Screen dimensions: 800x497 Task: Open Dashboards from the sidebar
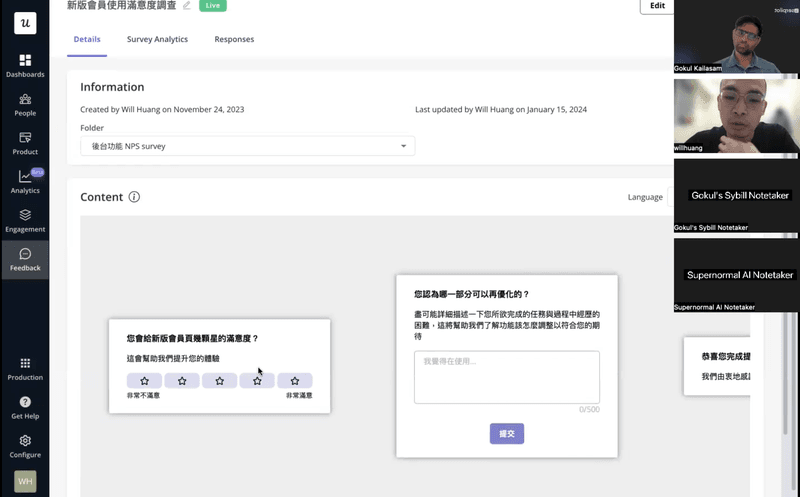(x=25, y=65)
